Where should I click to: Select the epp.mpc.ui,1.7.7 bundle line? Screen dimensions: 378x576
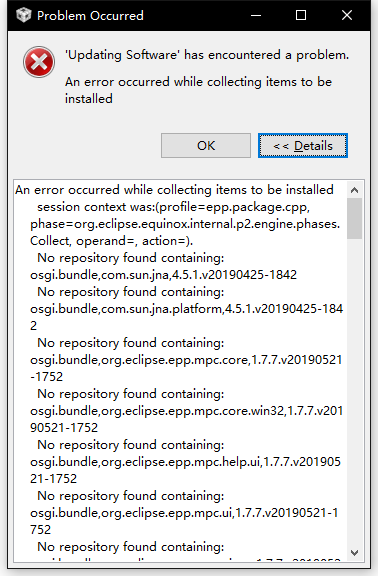tap(184, 521)
